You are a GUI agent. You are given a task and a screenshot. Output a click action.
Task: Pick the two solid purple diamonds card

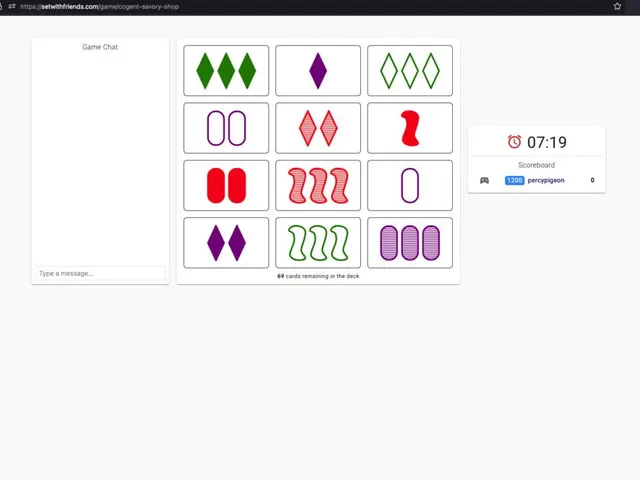(x=226, y=243)
